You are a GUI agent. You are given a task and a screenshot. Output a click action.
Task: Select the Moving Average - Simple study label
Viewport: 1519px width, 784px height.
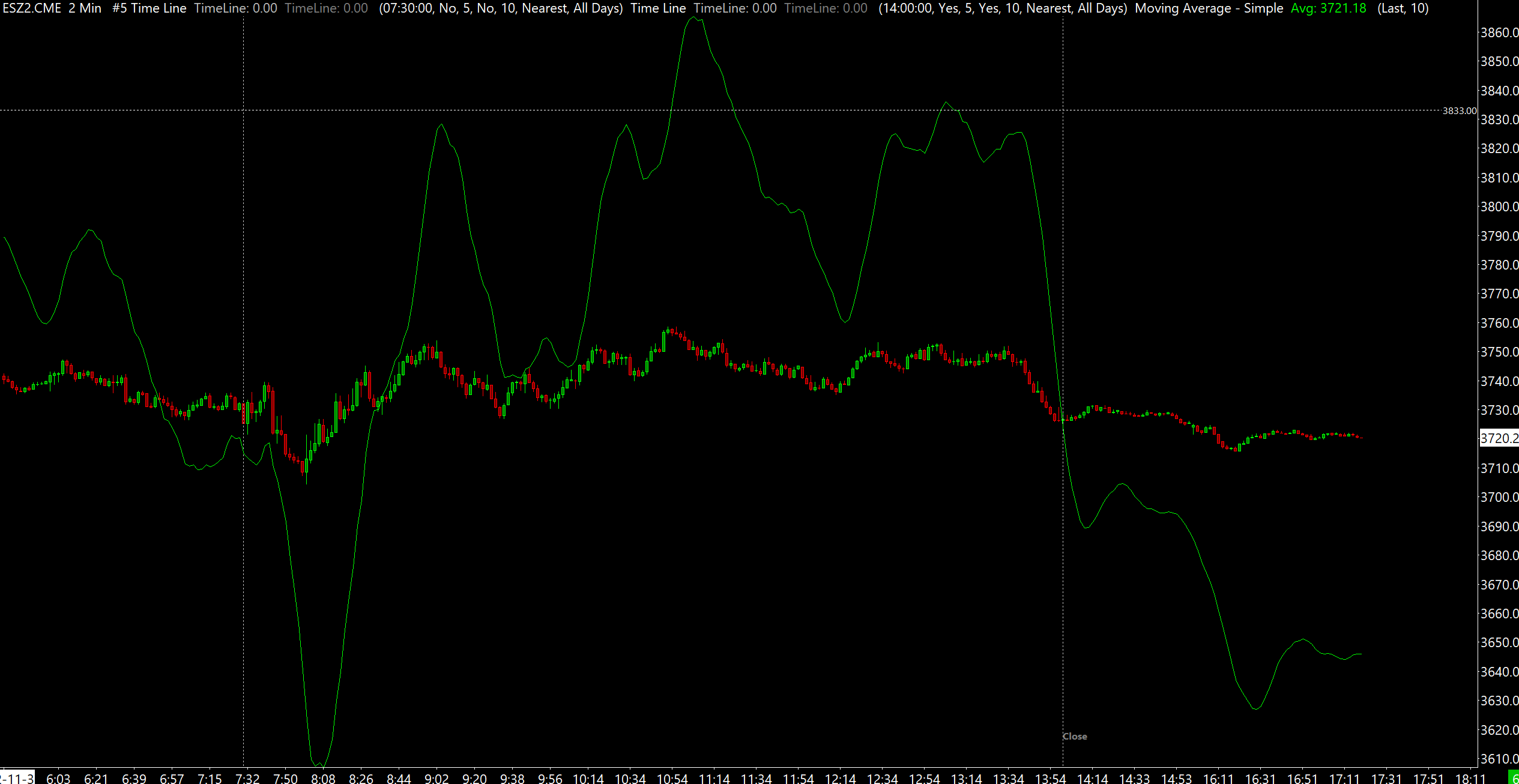1209,8
